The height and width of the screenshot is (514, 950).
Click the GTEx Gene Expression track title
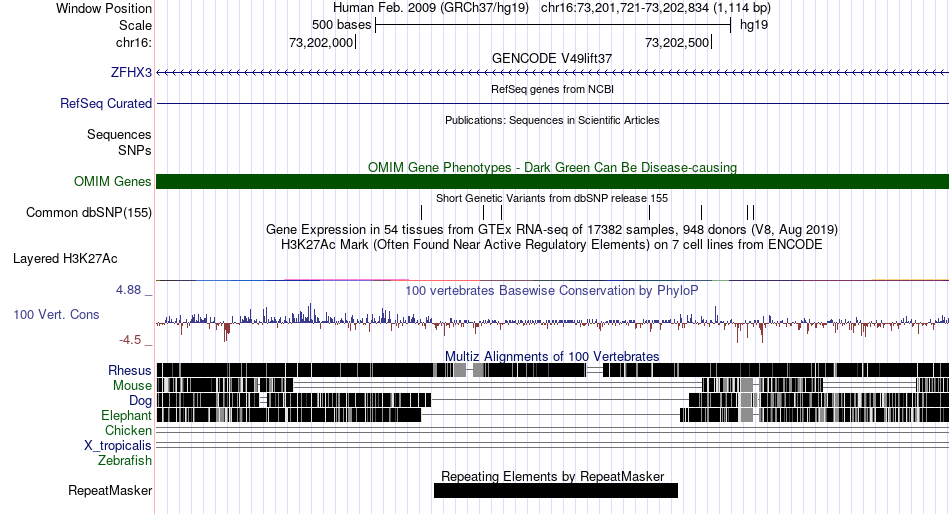552,230
